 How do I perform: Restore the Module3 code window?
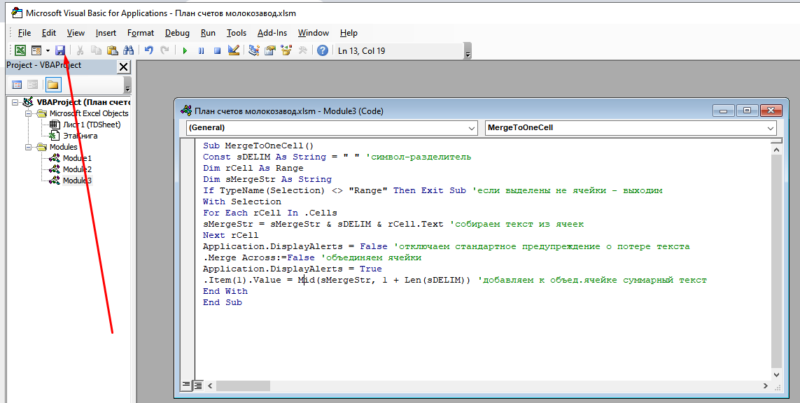pyautogui.click(x=746, y=110)
